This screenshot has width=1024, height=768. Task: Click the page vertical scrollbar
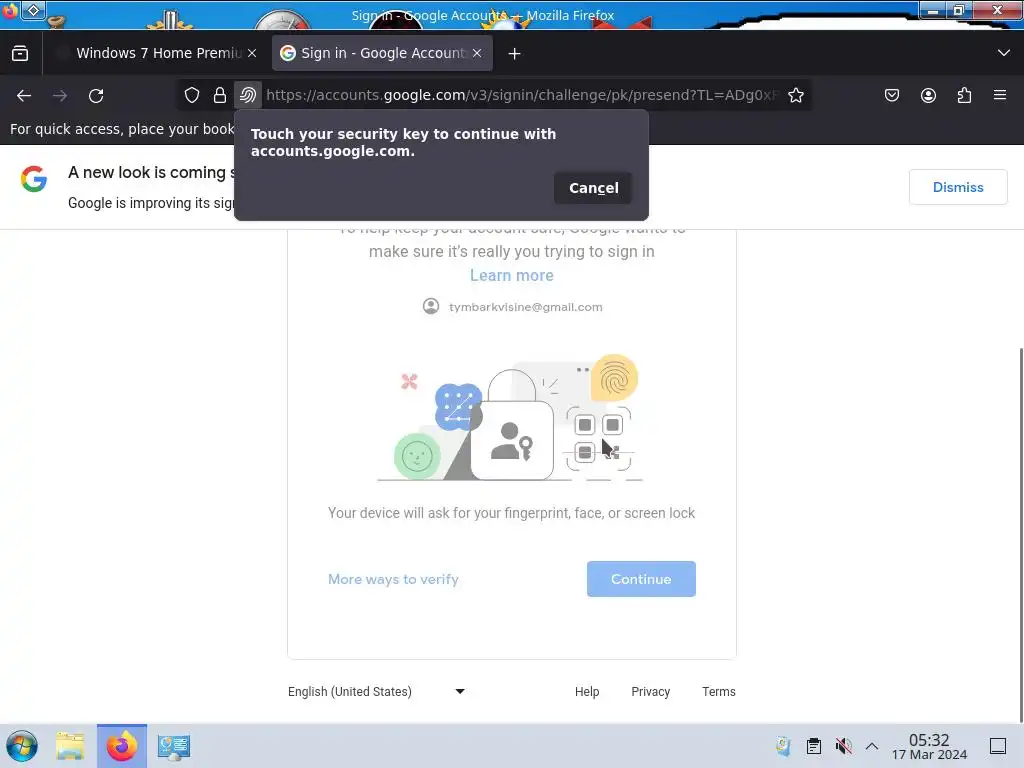[x=1020, y=536]
